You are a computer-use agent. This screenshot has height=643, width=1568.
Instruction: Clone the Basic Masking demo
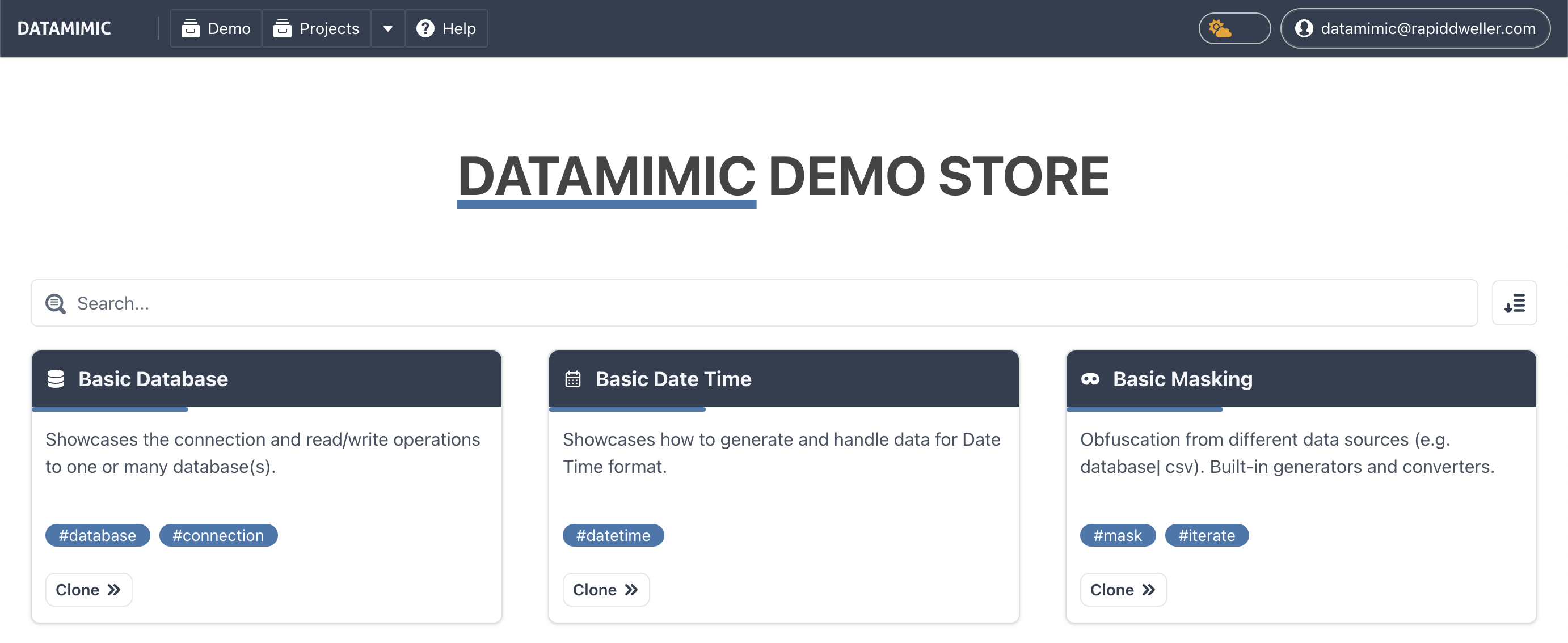tap(1124, 589)
